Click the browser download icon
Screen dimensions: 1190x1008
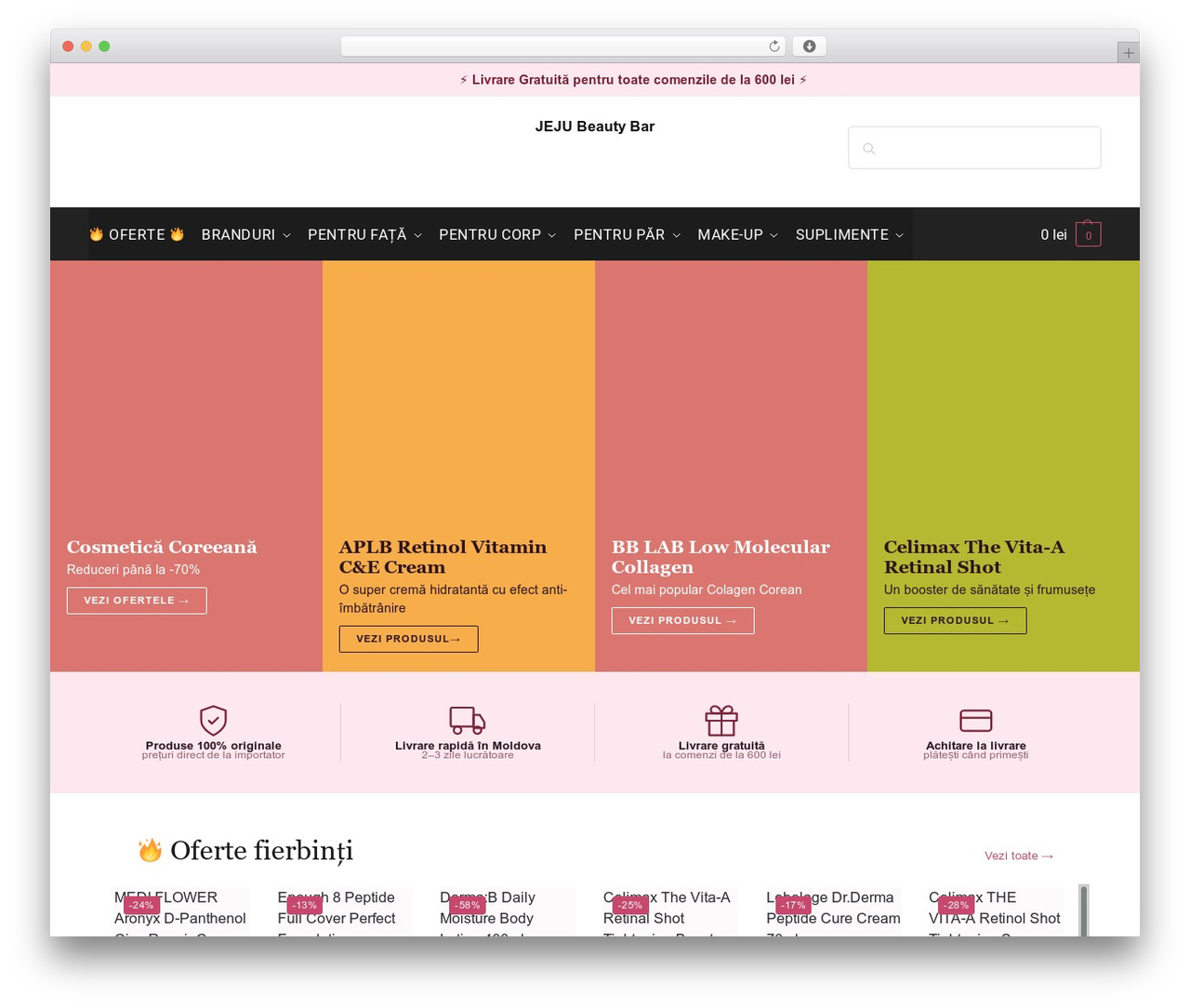(x=809, y=46)
